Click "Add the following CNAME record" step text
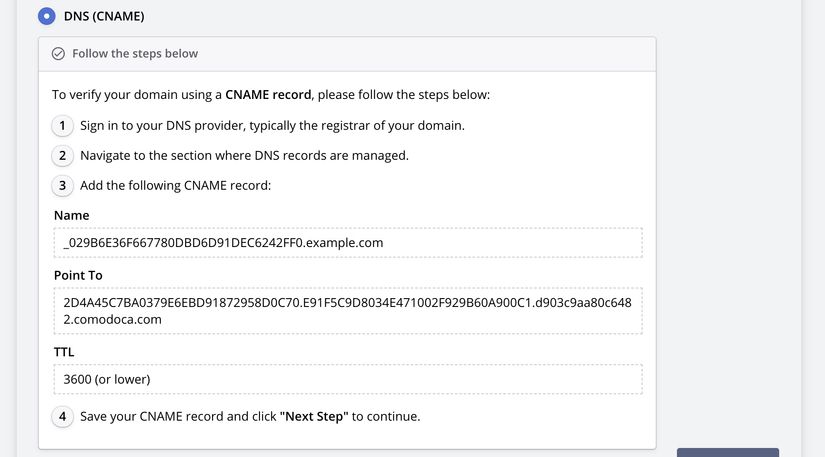This screenshot has height=457, width=825. point(175,186)
